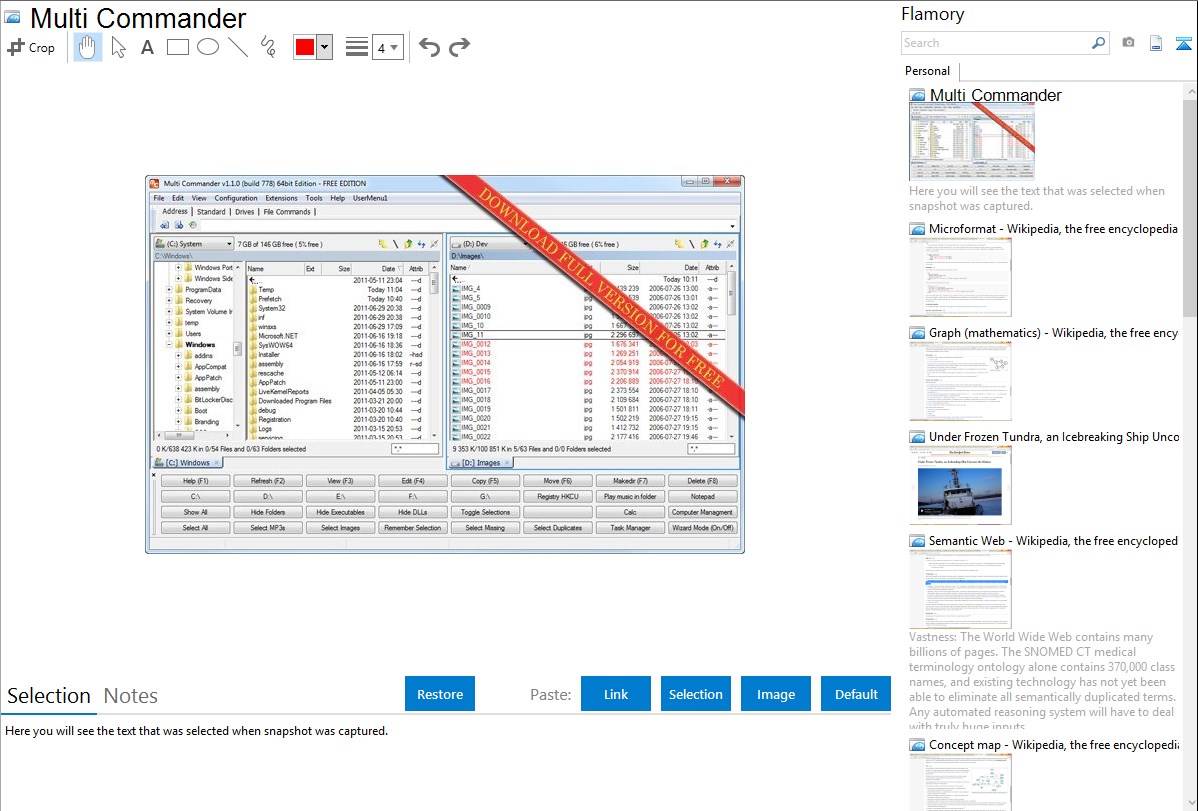The image size is (1198, 811).
Task: Click the Default paste button
Action: pyautogui.click(x=856, y=694)
